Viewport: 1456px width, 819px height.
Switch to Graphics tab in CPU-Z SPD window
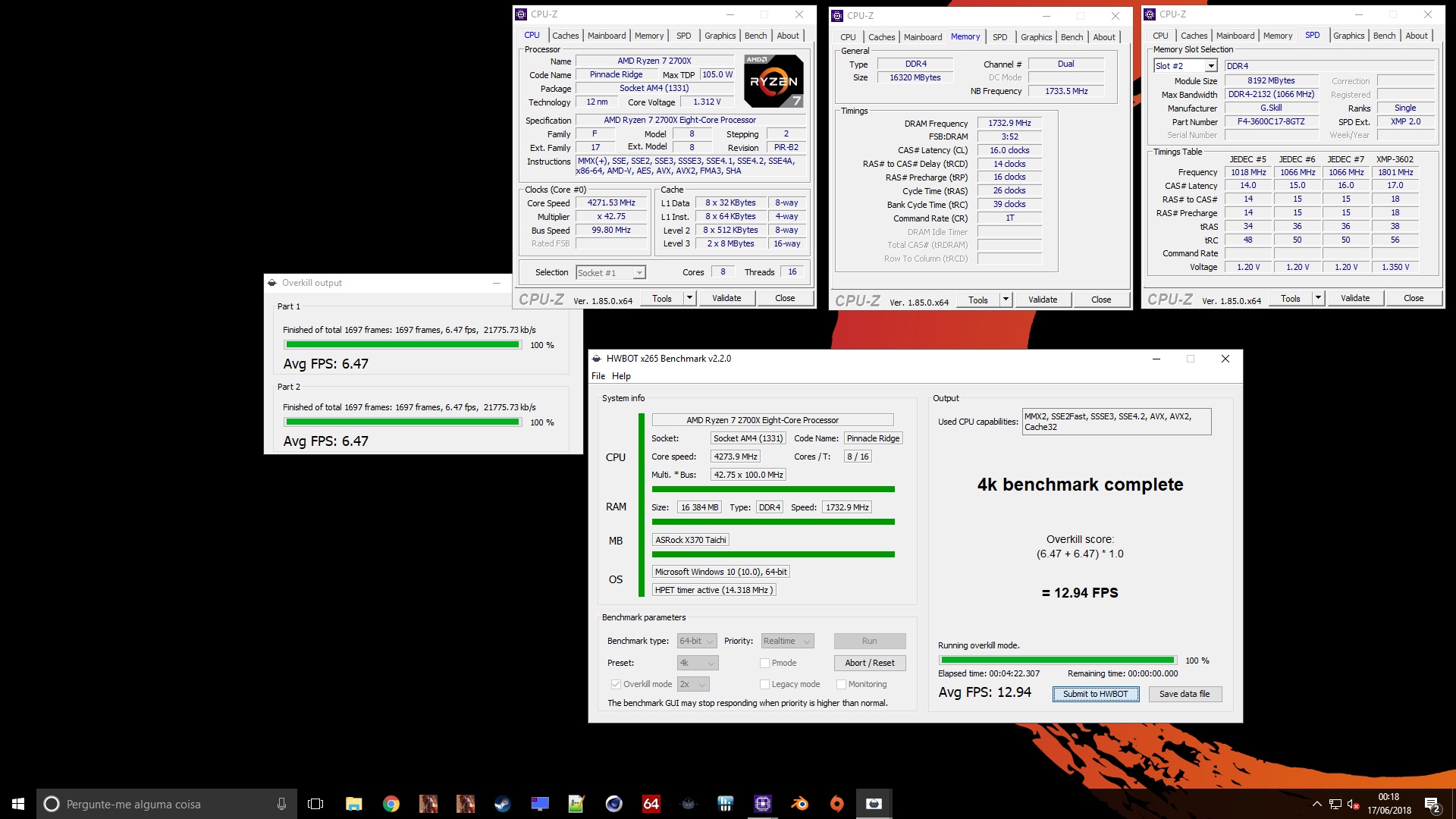(1348, 36)
